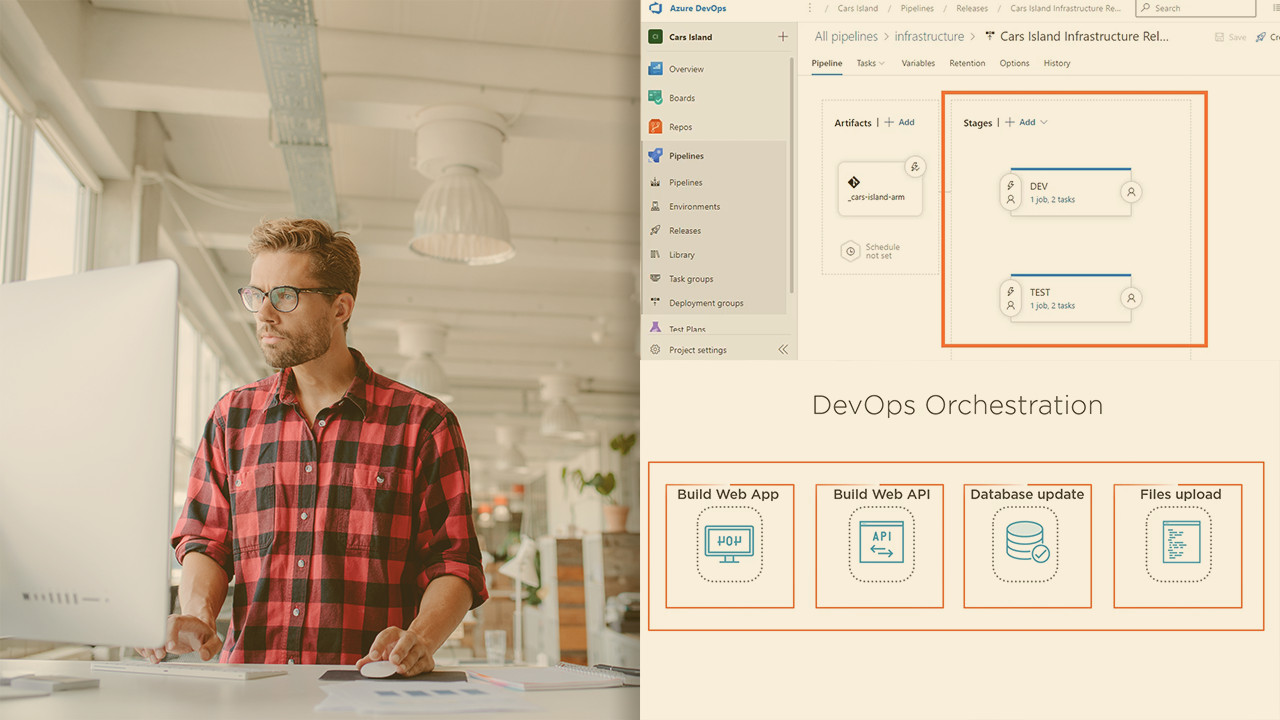Switch to the History tab

tap(1057, 63)
